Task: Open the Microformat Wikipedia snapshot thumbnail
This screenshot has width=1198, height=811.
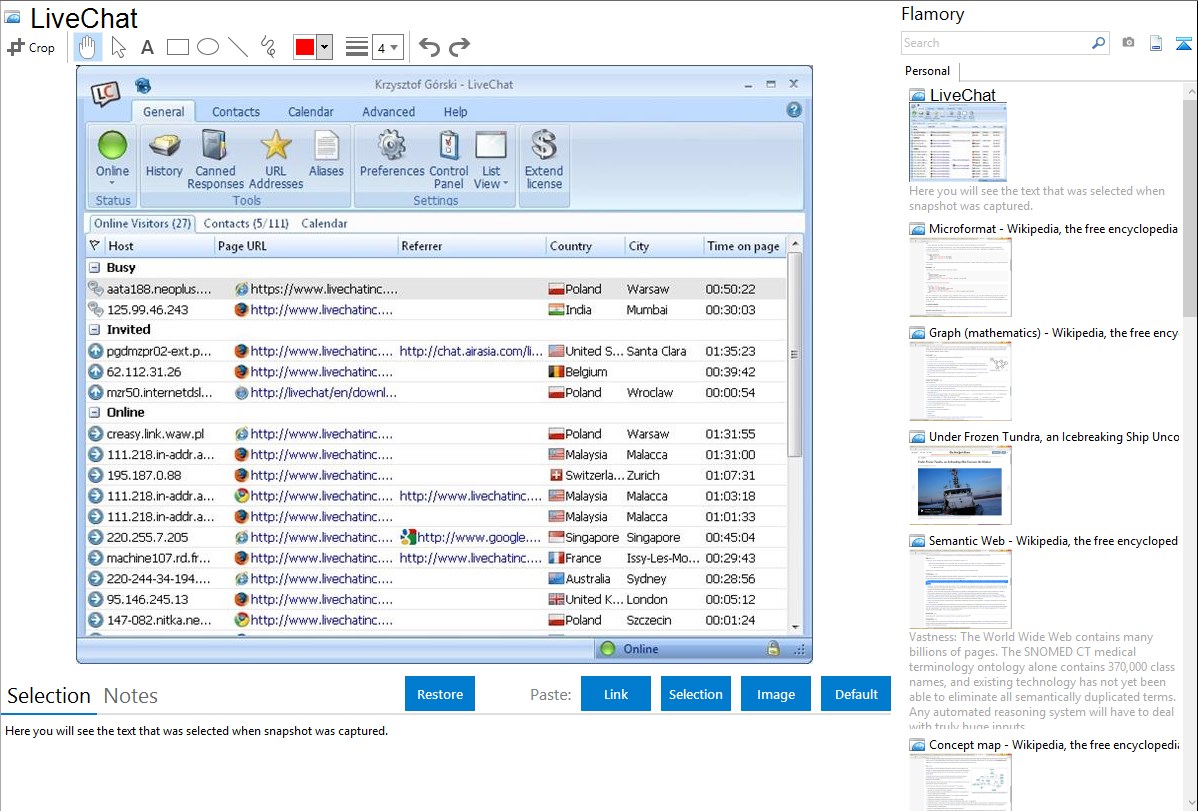Action: pos(960,277)
